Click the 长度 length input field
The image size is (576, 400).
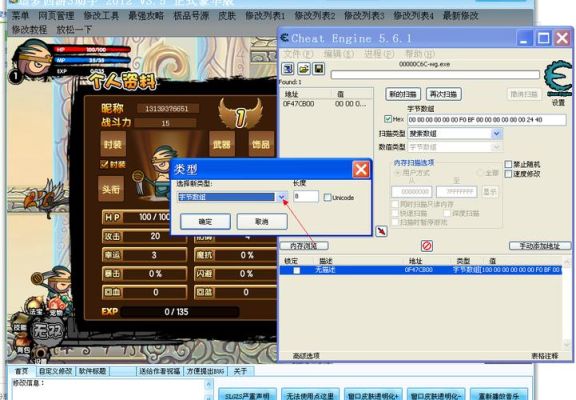(306, 196)
